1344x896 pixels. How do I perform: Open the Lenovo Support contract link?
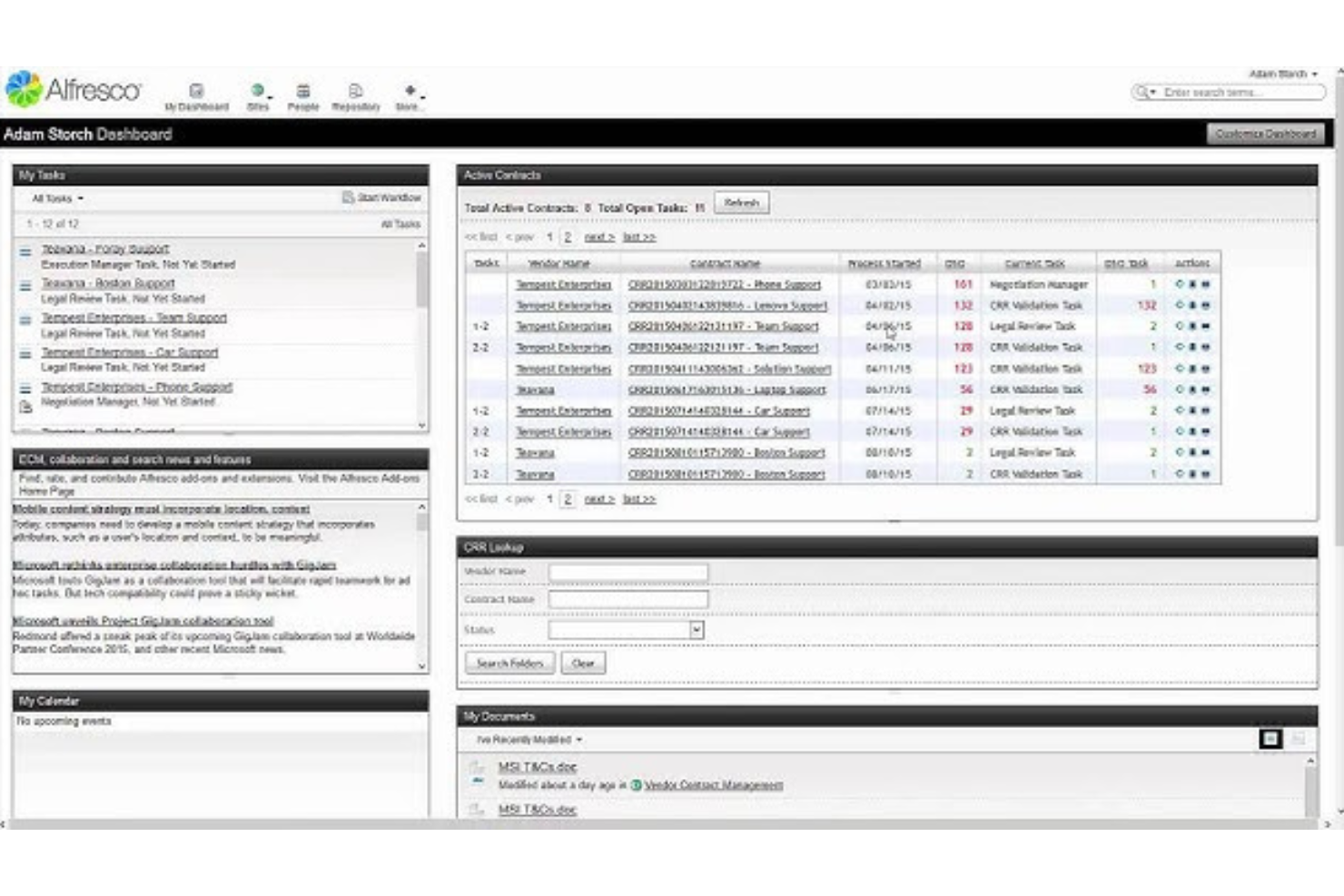(727, 306)
